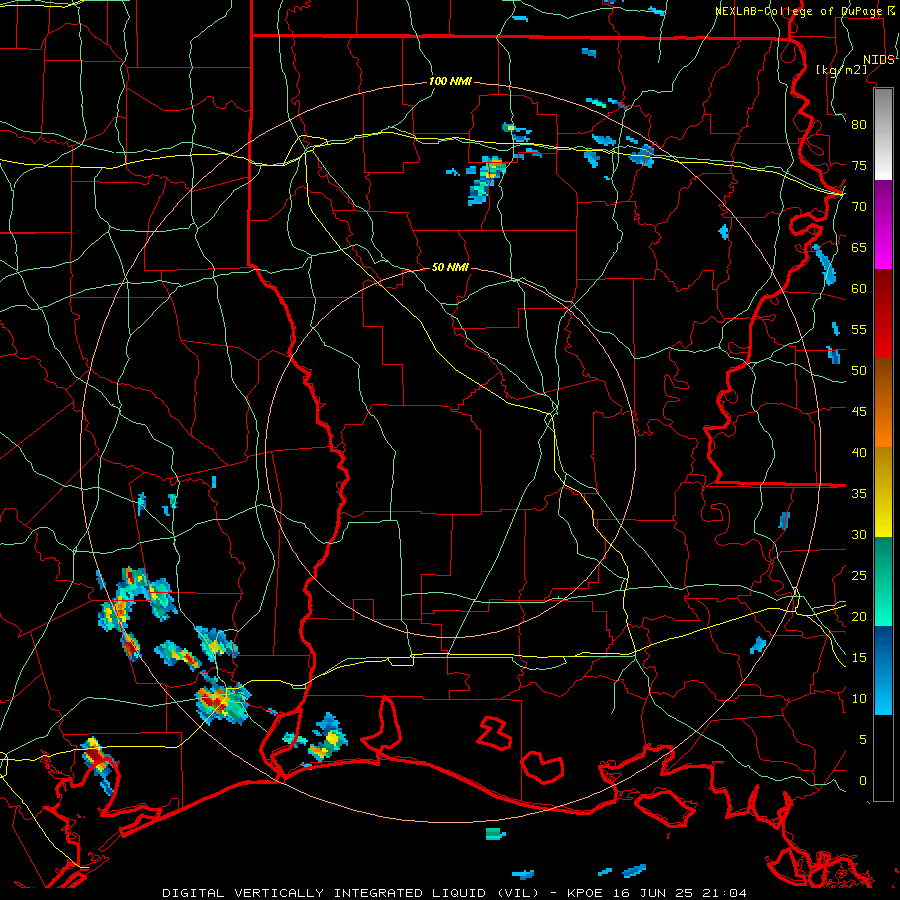Click the 30 value on the color scale
The image size is (900, 900).
click(859, 534)
